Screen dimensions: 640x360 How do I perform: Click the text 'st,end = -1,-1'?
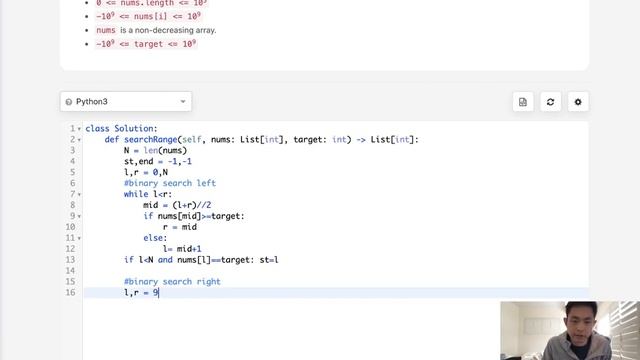158,162
